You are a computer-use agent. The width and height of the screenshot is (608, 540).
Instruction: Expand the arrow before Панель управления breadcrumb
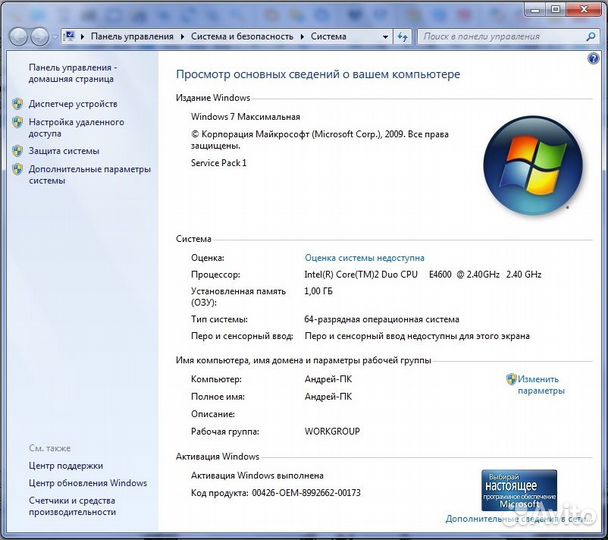pyautogui.click(x=82, y=37)
